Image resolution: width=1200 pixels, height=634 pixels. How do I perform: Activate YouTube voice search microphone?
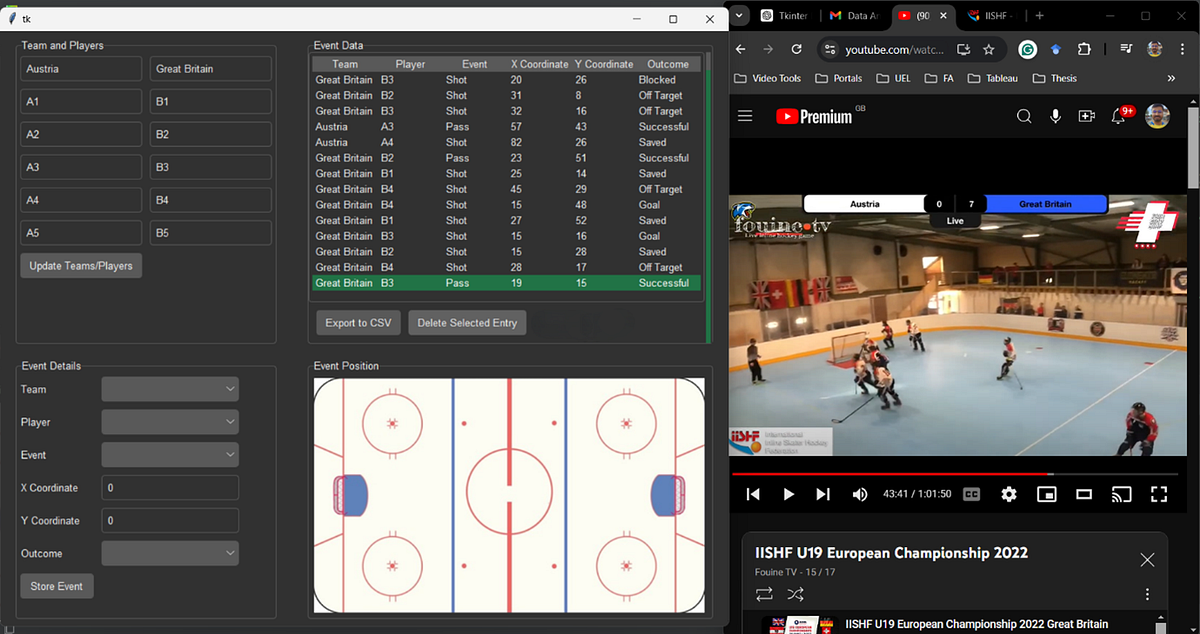coord(1055,116)
